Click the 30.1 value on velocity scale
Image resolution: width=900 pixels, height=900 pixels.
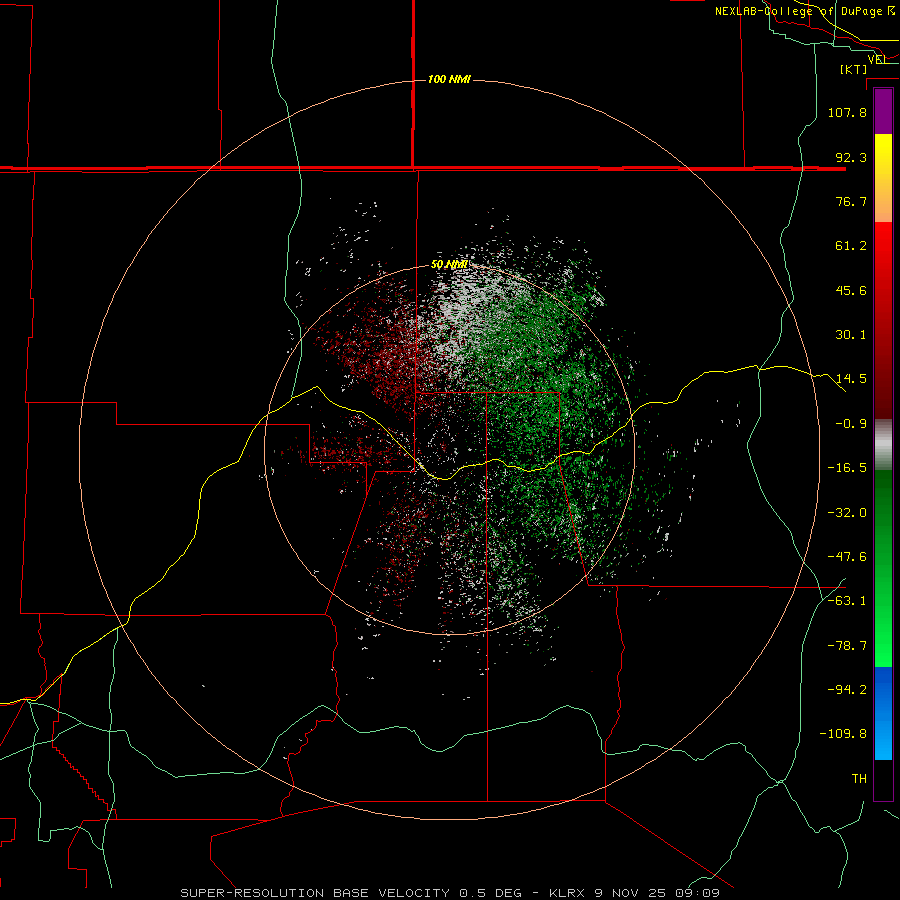coord(851,335)
